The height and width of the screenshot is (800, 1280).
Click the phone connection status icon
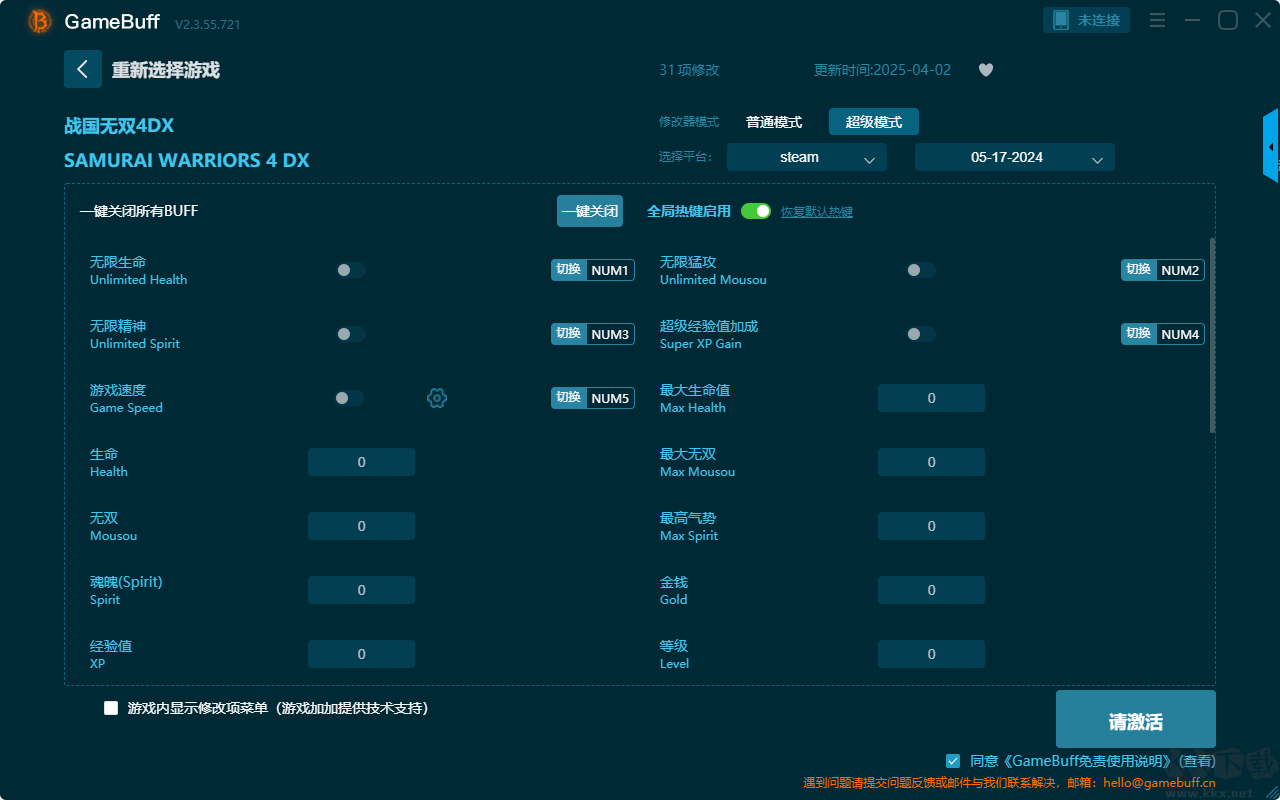[1061, 20]
